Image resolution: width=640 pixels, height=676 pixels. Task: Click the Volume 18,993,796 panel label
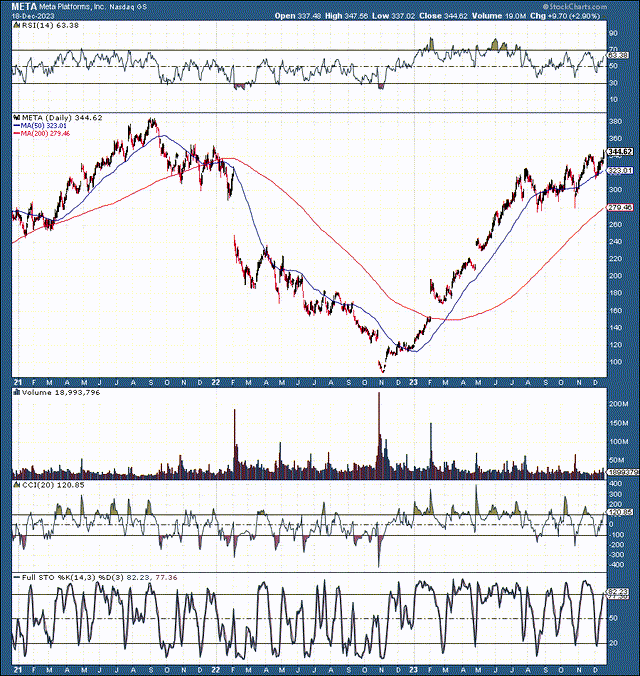pyautogui.click(x=61, y=392)
